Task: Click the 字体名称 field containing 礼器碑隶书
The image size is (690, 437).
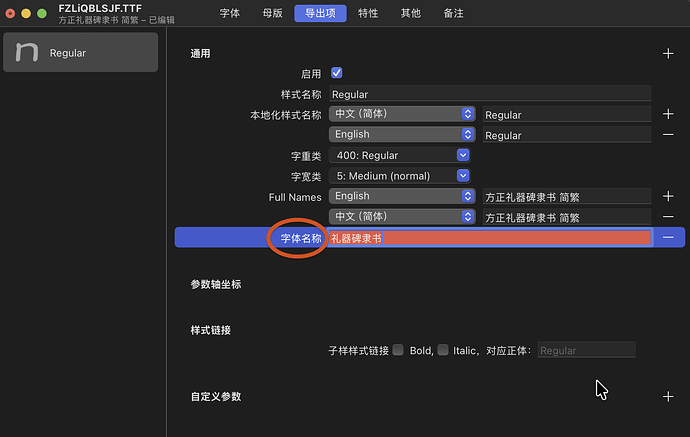Action: 490,238
